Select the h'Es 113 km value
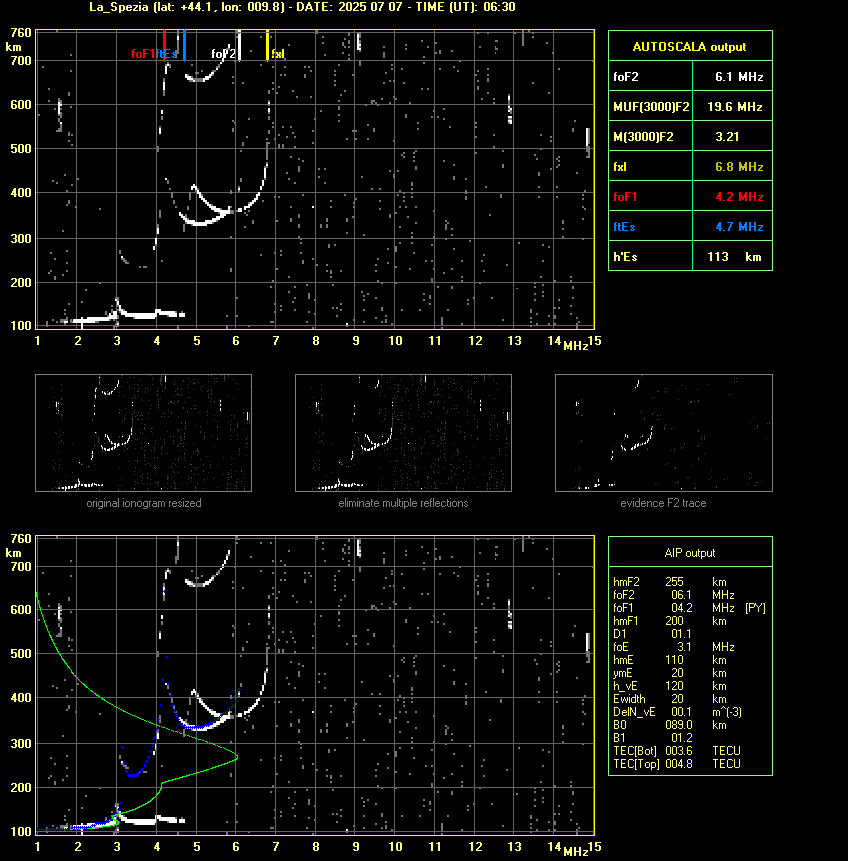The width and height of the screenshot is (848, 861). (x=734, y=257)
